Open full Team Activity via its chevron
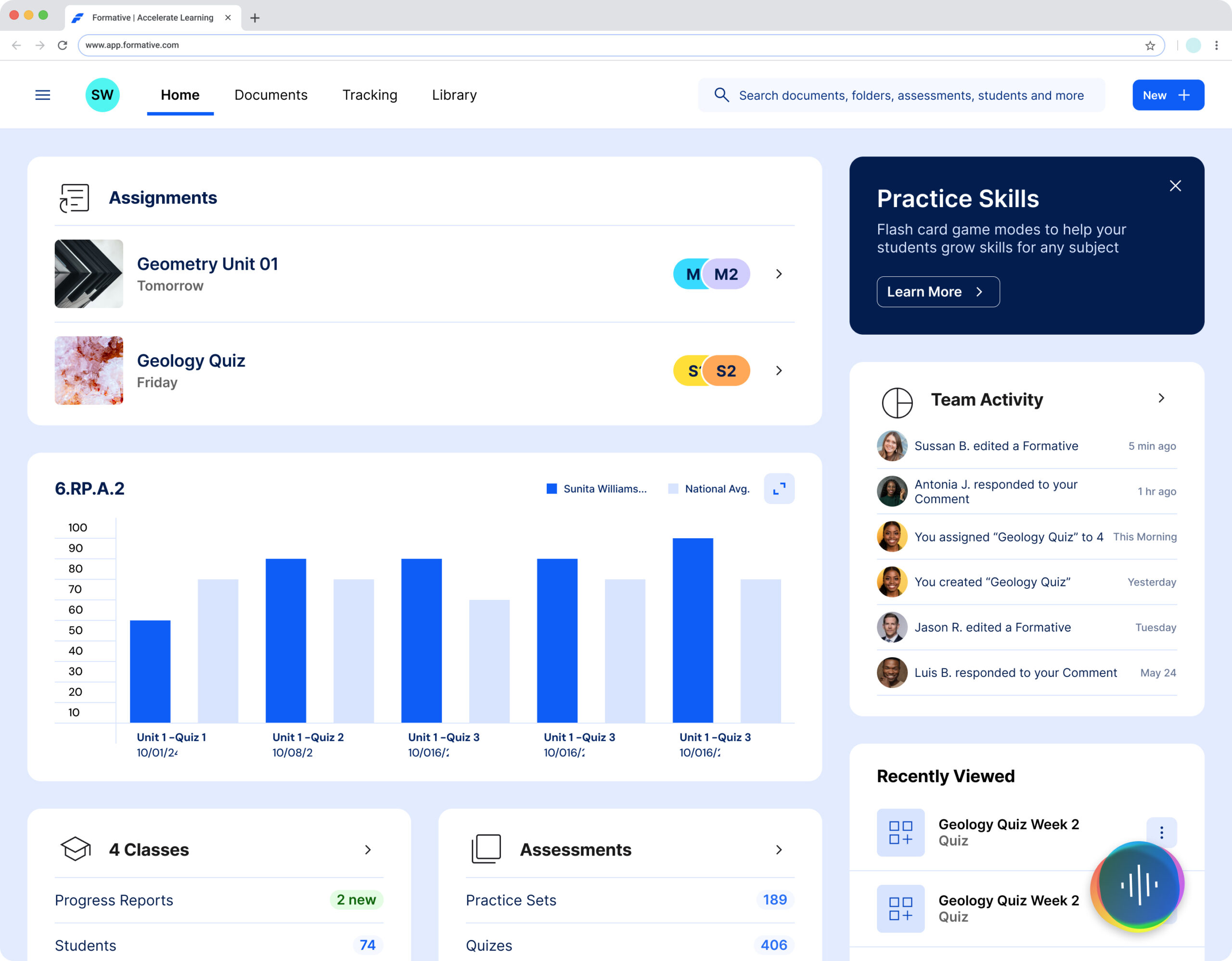Viewport: 1232px width, 961px height. [x=1160, y=398]
